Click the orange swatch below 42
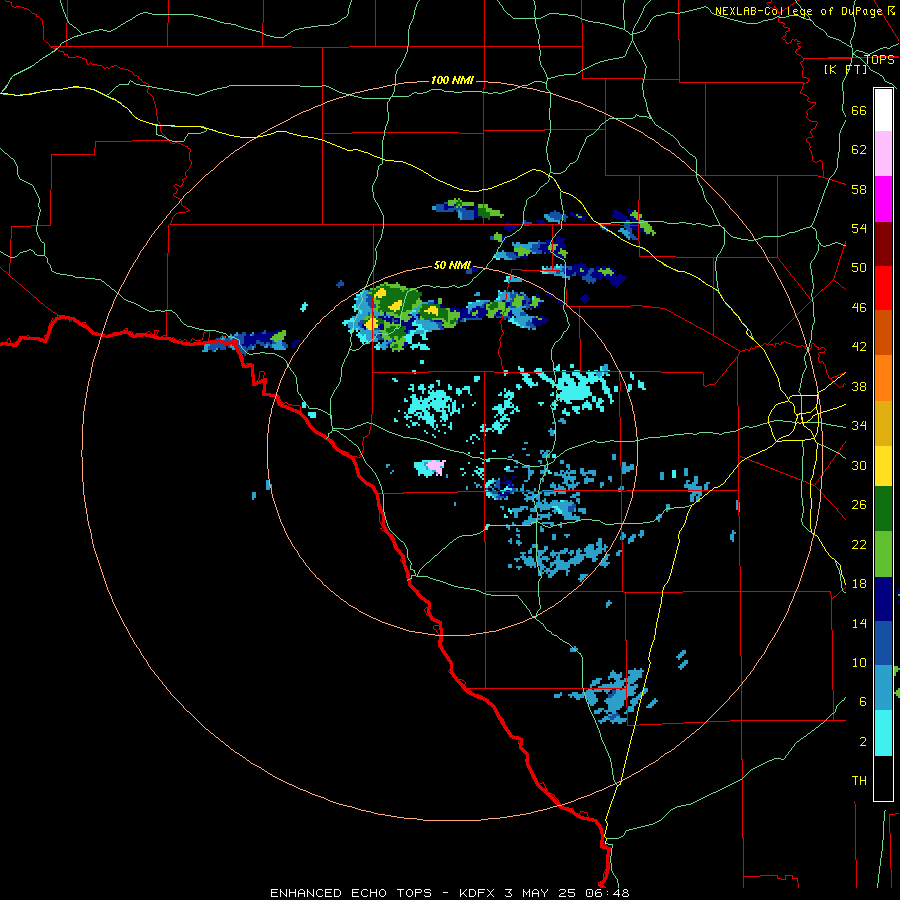The image size is (900, 900). pyautogui.click(x=883, y=378)
